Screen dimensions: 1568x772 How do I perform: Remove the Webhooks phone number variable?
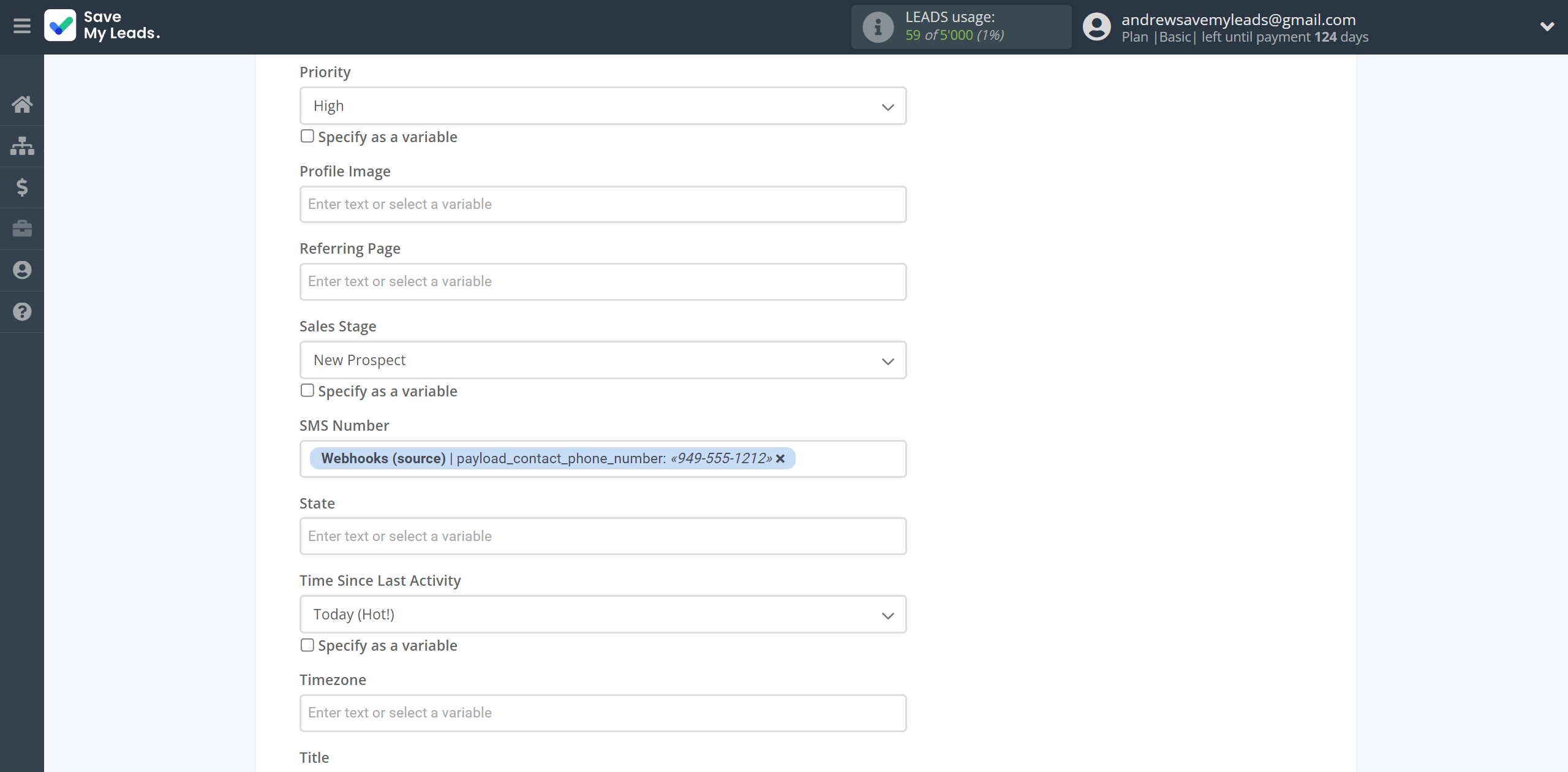(x=780, y=459)
